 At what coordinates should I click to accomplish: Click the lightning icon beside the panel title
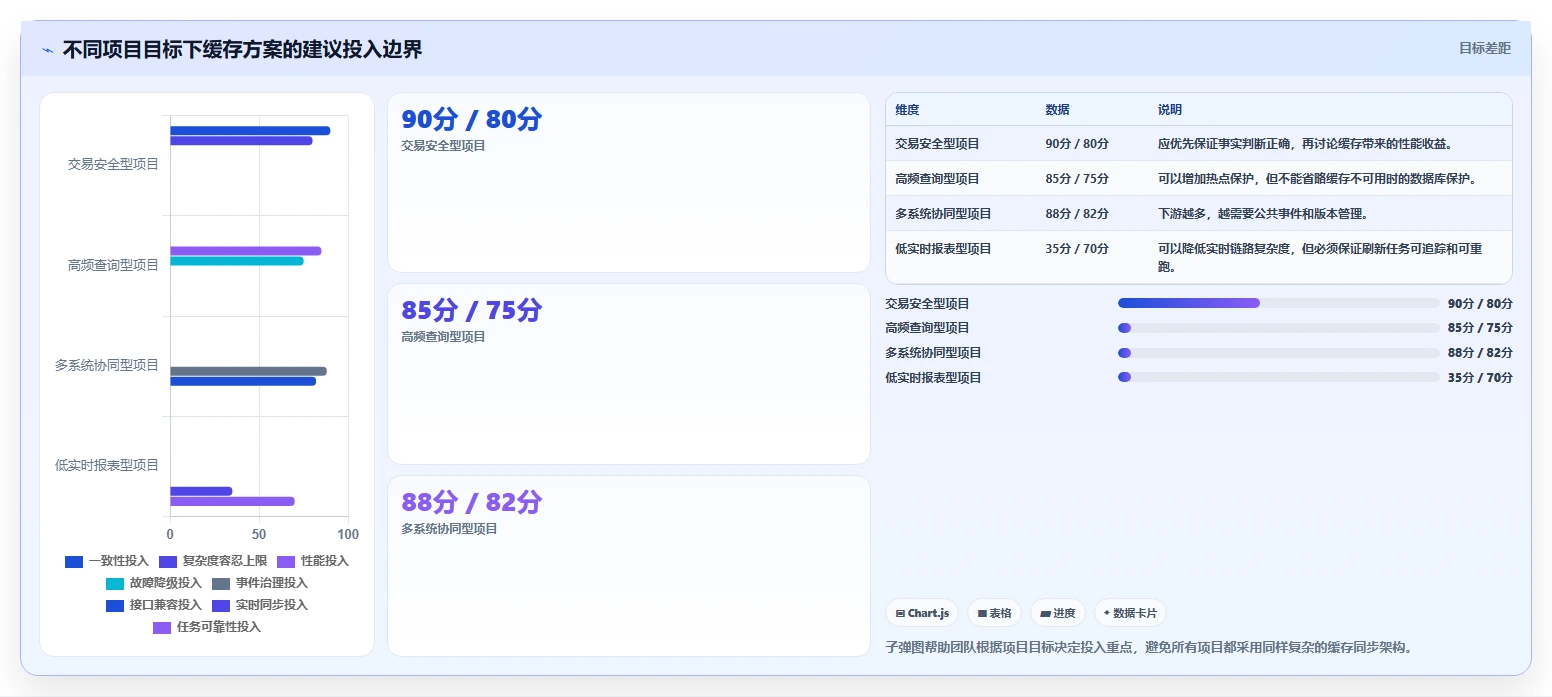[x=47, y=50]
